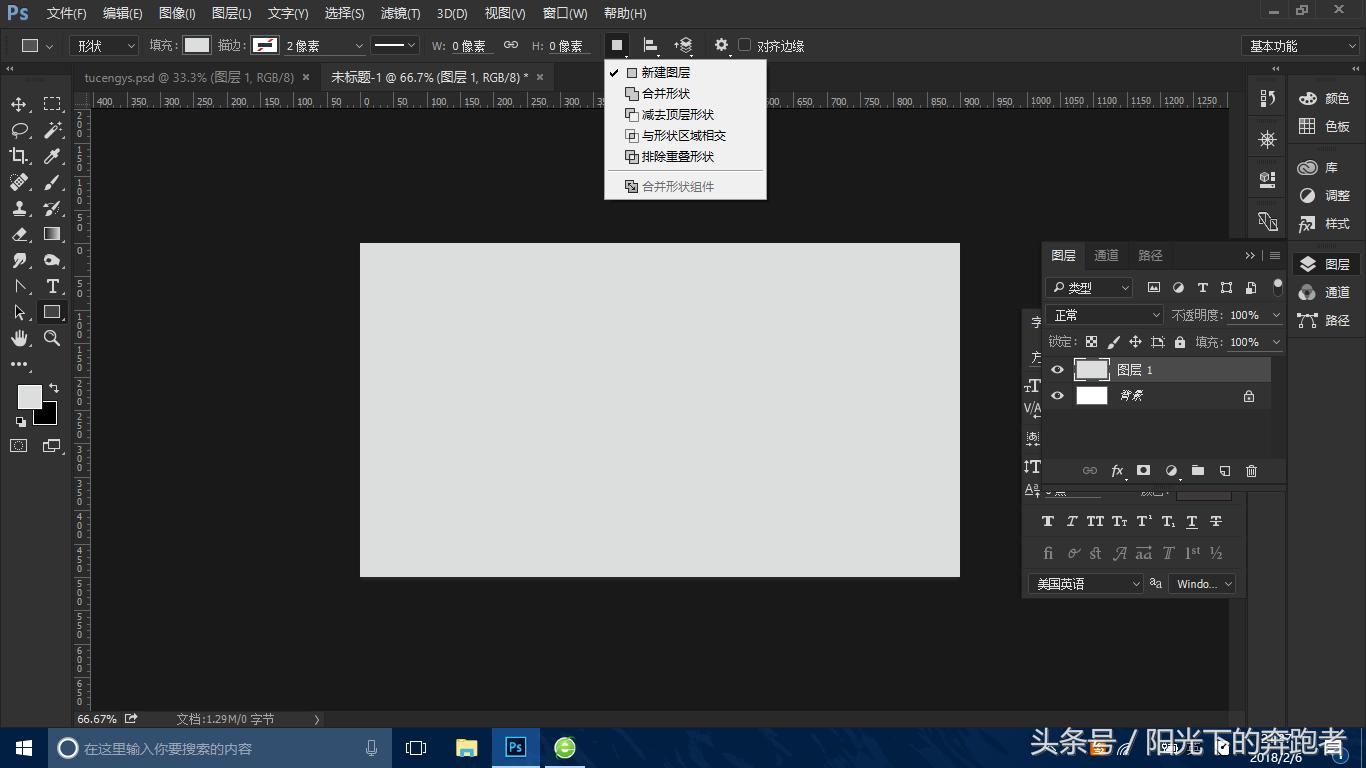Expand the 正常 blend mode dropdown
The image size is (1366, 768).
click(1105, 315)
